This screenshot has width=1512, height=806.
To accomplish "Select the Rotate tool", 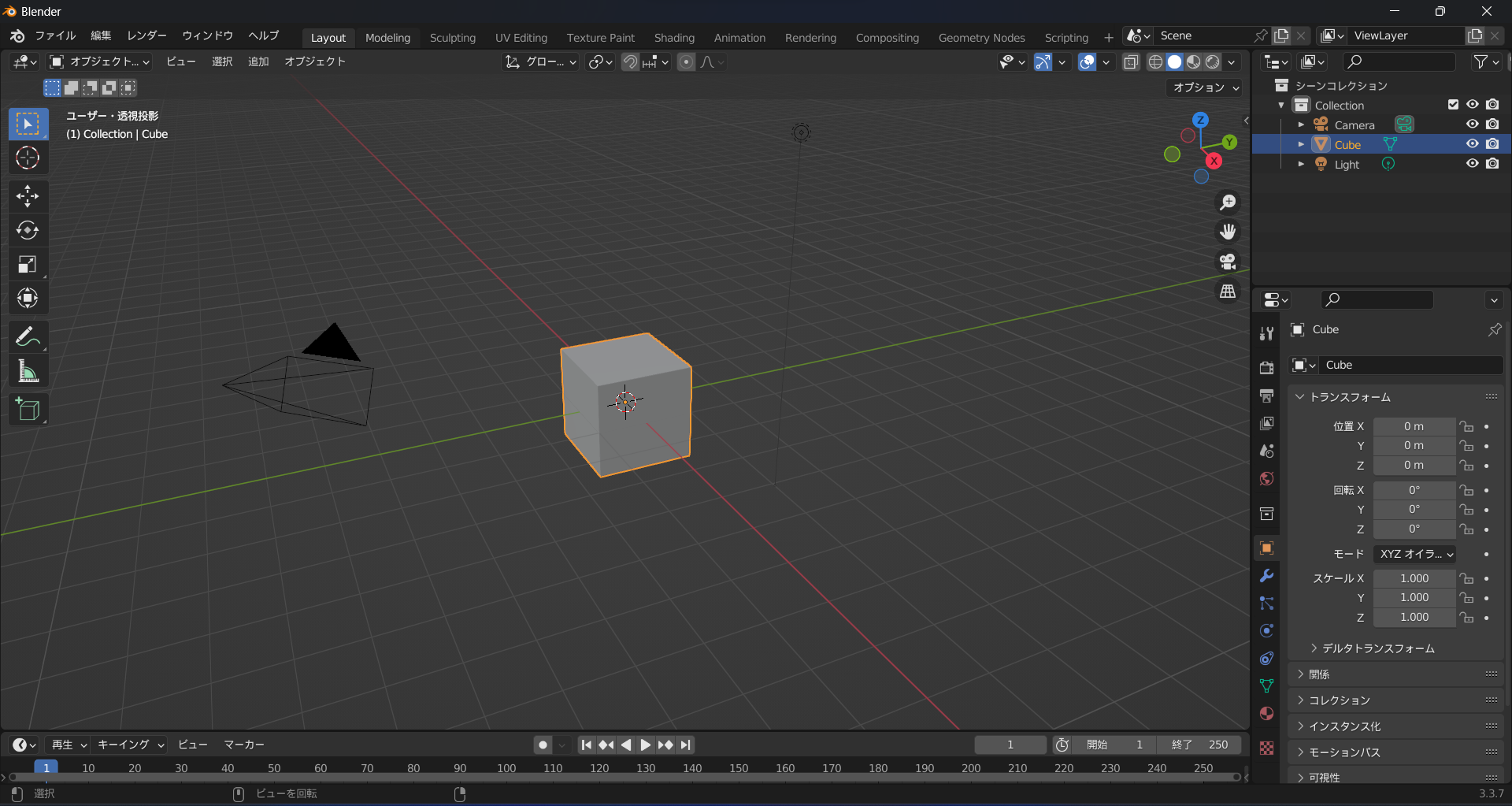I will pyautogui.click(x=28, y=230).
